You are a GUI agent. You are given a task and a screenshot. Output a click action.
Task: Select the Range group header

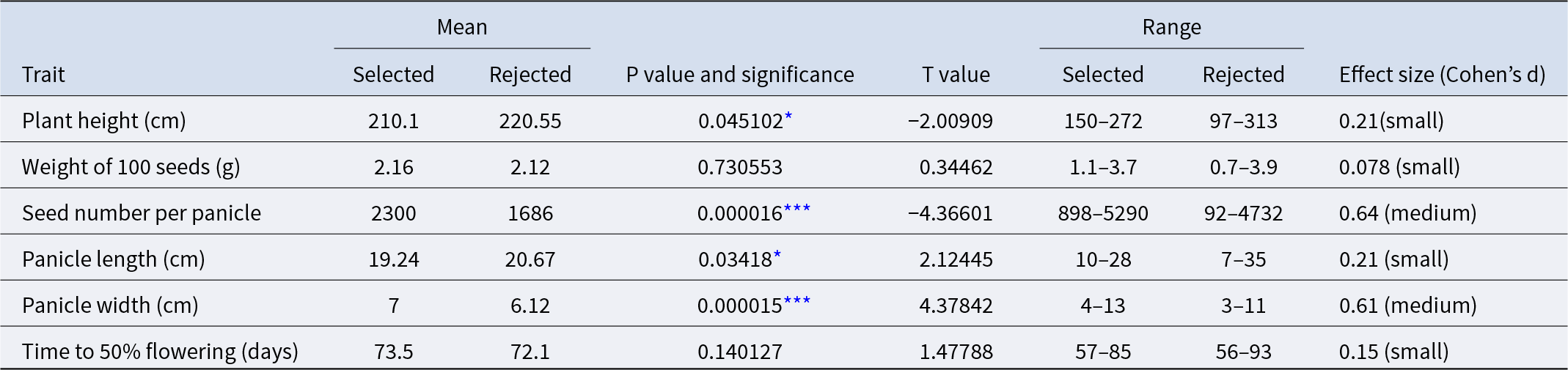point(1171,27)
